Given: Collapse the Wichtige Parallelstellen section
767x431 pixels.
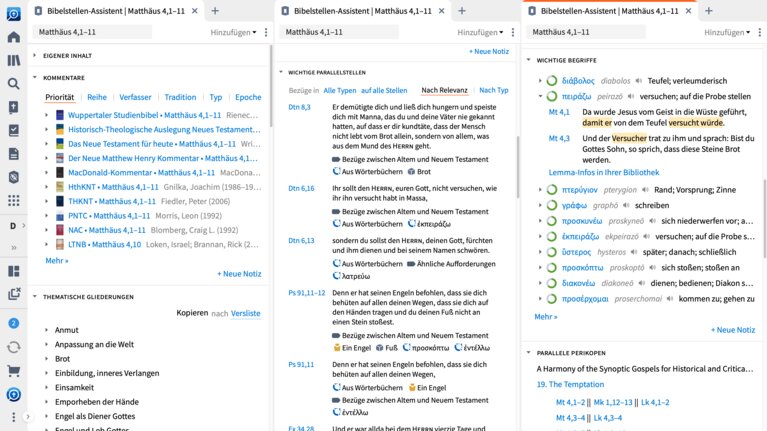Looking at the screenshot, I should [x=281, y=72].
